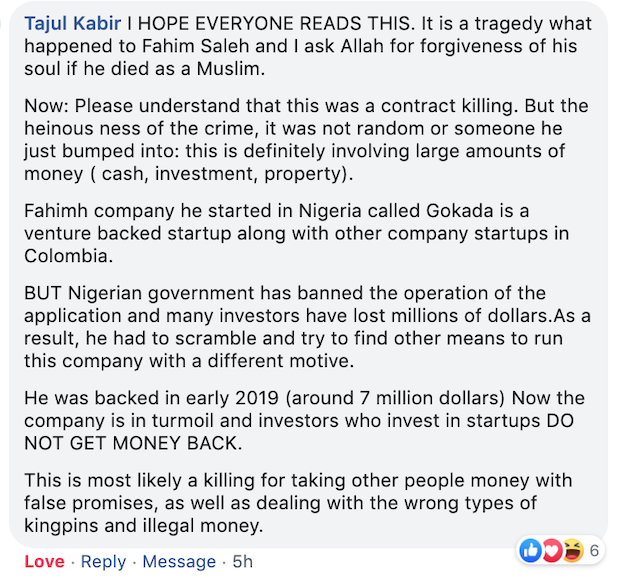Click the word "Colombia" in the comment
Screen dimensions: 634x578
click(x=68, y=256)
